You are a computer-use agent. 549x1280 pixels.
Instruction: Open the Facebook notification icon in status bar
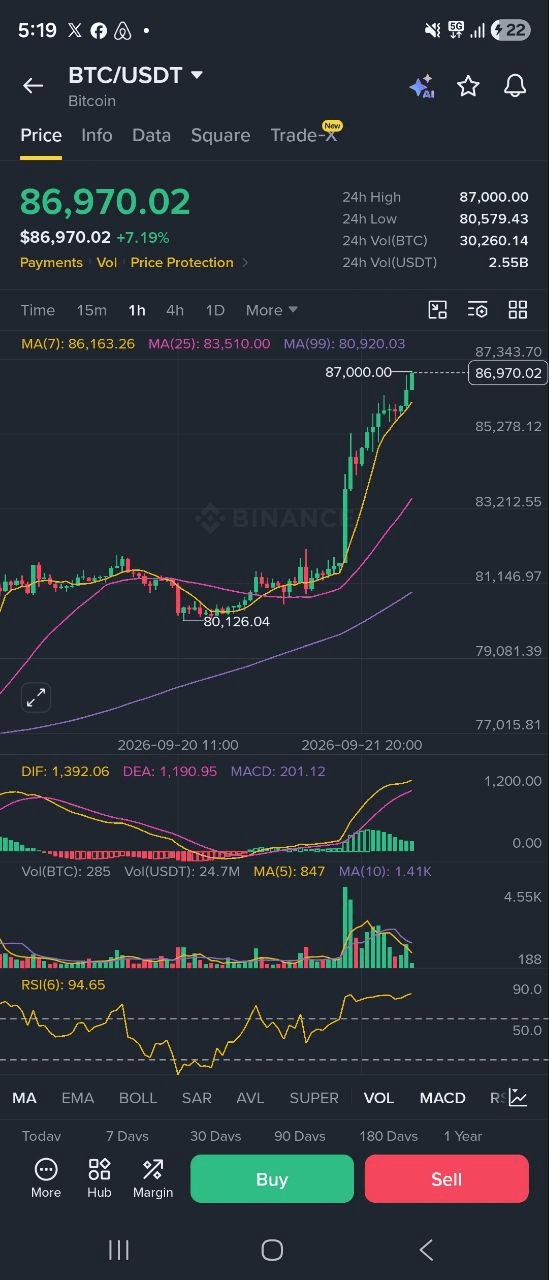click(99, 31)
